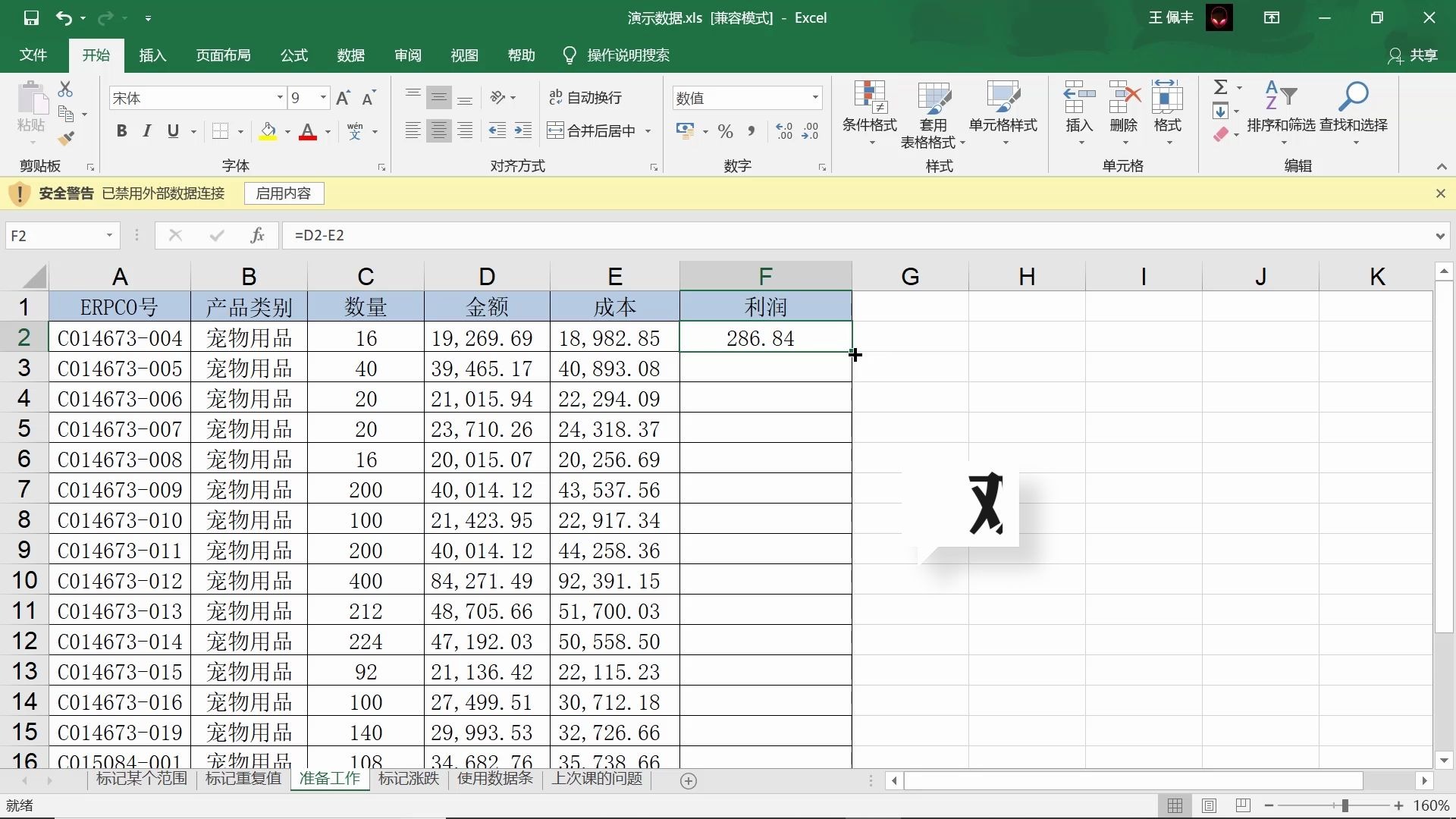This screenshot has width=1456, height=819.
Task: Switch to Page Layout view in status bar
Action: 1210,805
